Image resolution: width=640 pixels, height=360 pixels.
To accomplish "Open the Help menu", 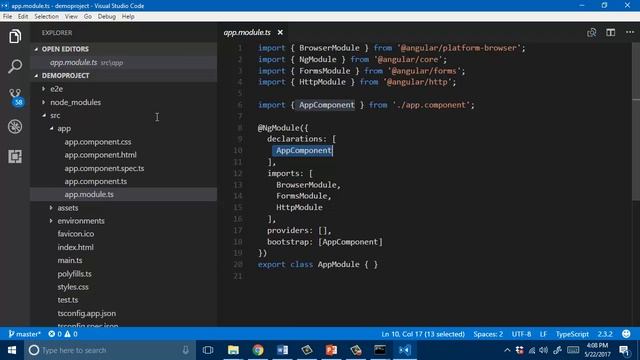I will click(x=128, y=17).
